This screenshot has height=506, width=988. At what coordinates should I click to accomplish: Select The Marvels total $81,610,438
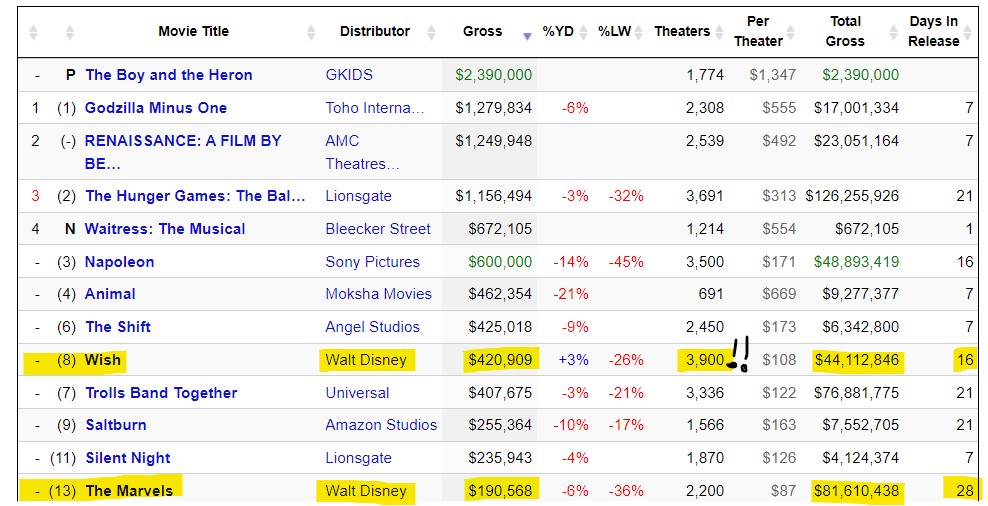(x=857, y=491)
